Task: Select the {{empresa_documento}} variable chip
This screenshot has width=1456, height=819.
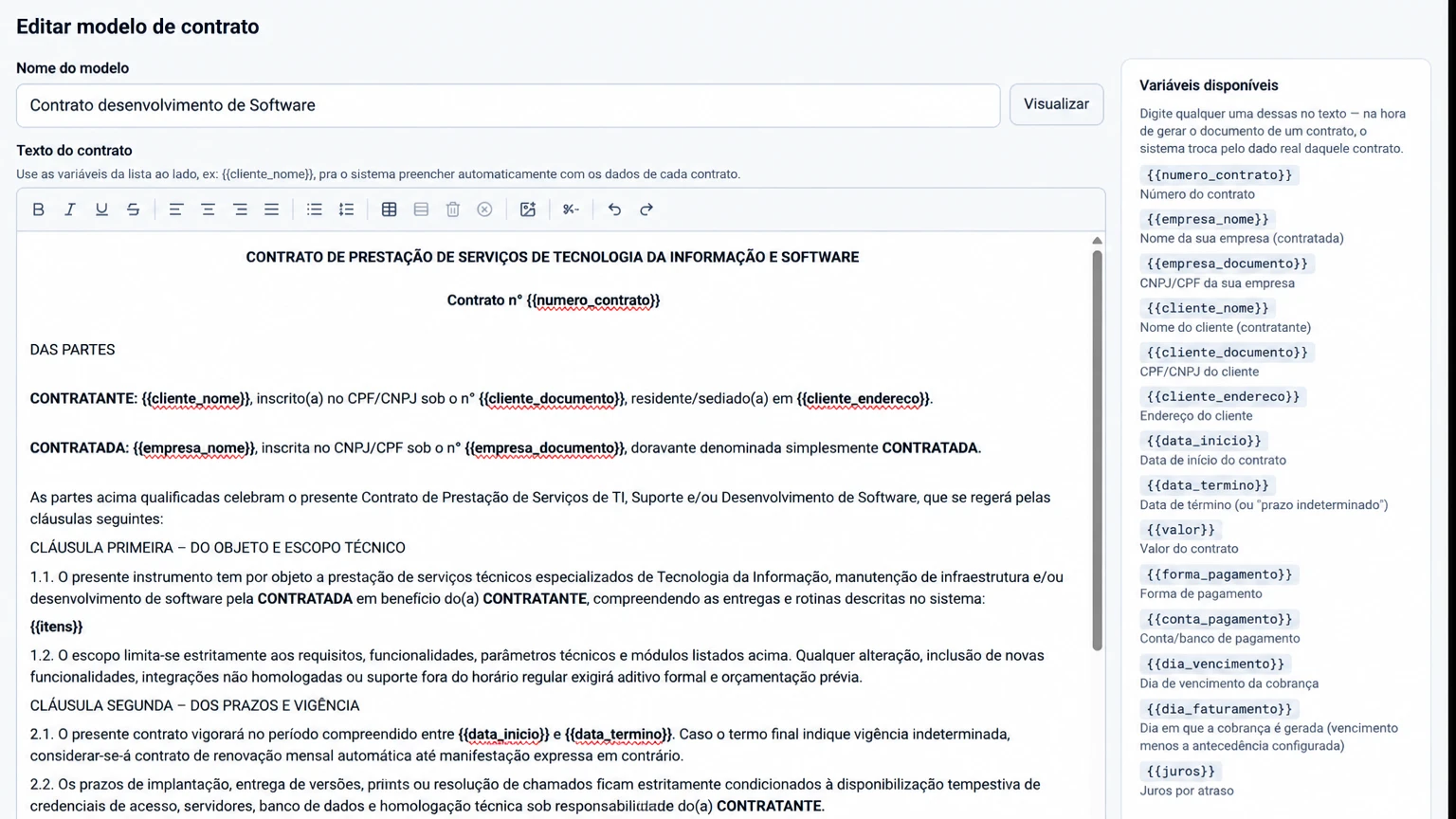Action: 1227,264
